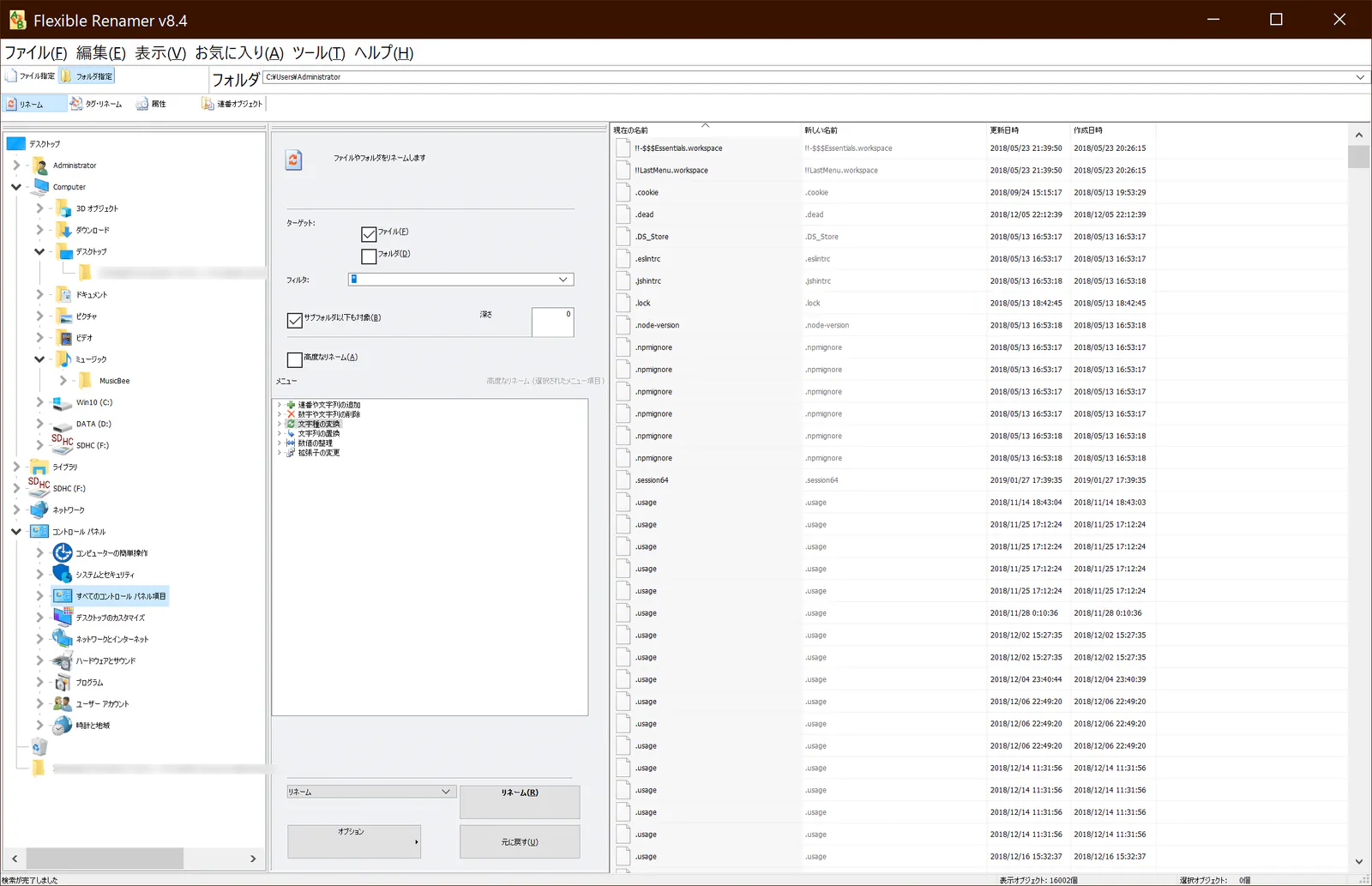Open the ツール(T) menu
Image resolution: width=1372 pixels, height=886 pixels.
coord(319,53)
